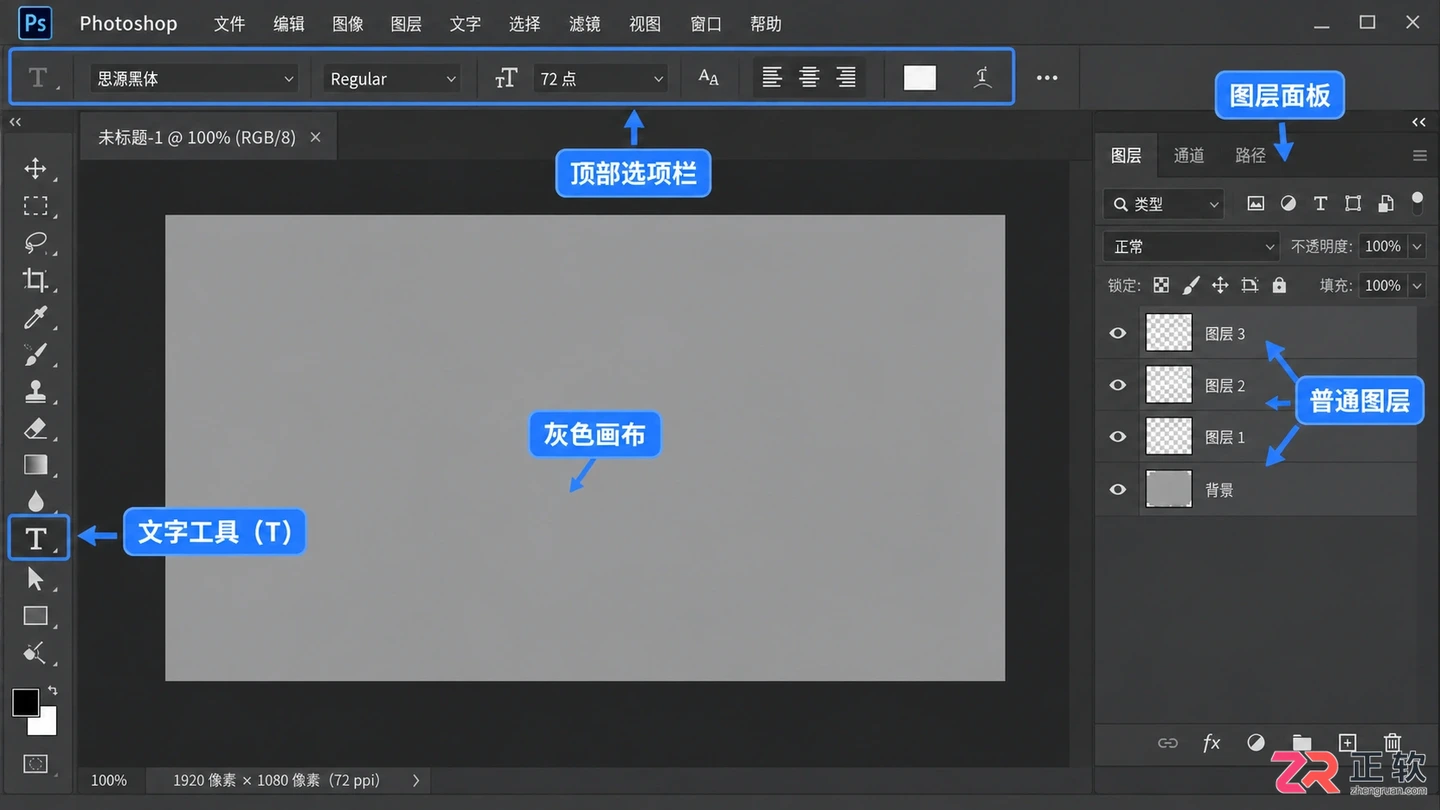Open the 文件 menu

point(229,24)
